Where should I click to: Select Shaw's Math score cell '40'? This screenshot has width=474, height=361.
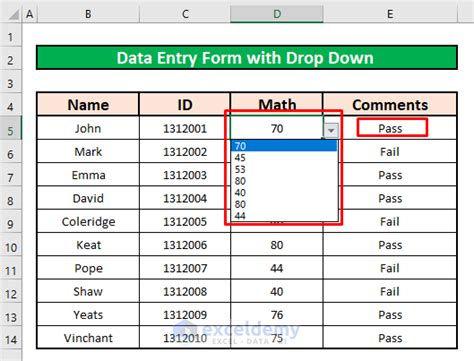[277, 291]
